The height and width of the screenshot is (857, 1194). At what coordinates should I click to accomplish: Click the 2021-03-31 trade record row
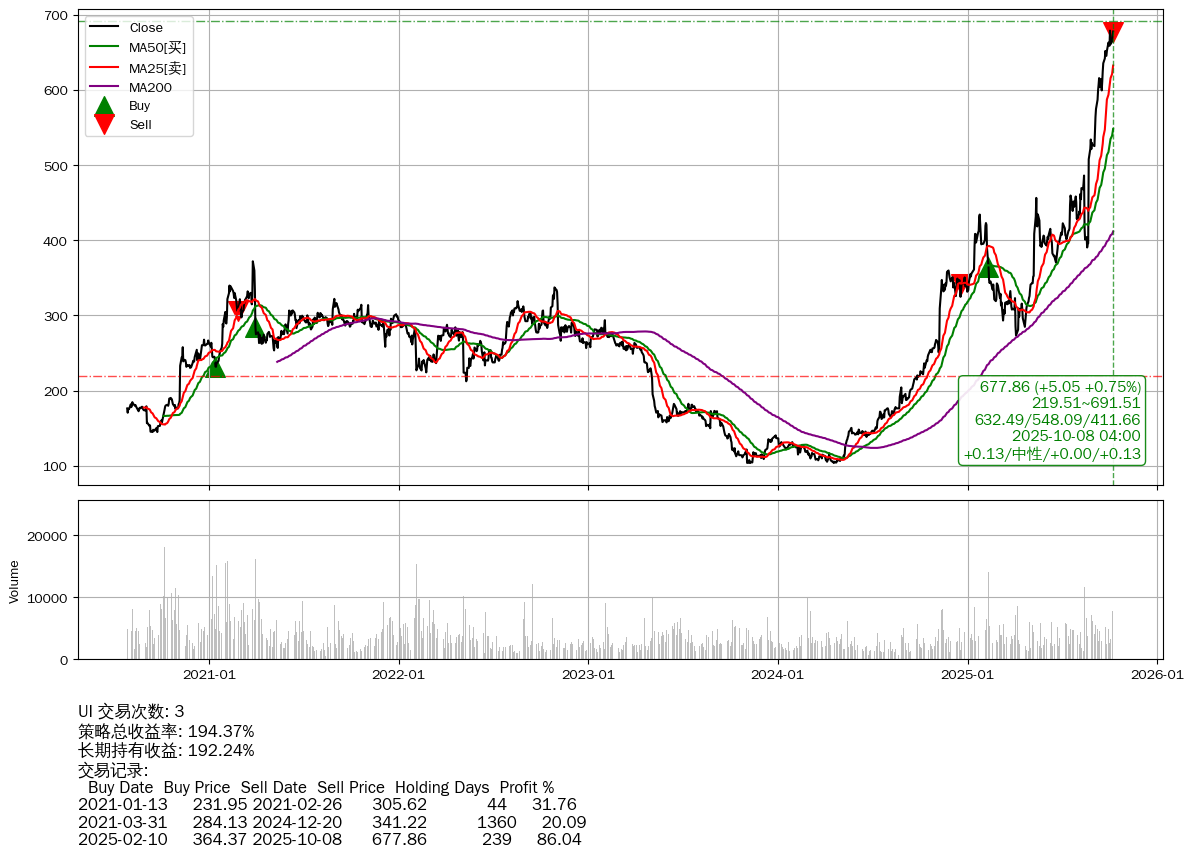click(x=332, y=822)
